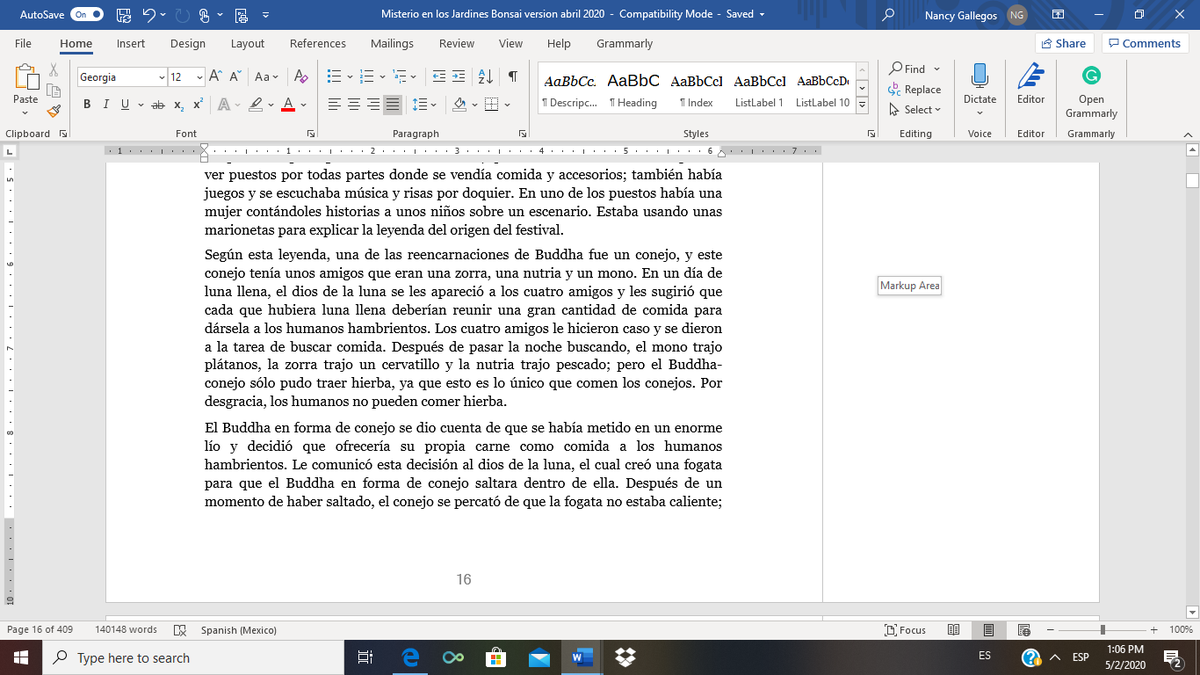Switch to the Review tab

click(x=457, y=43)
